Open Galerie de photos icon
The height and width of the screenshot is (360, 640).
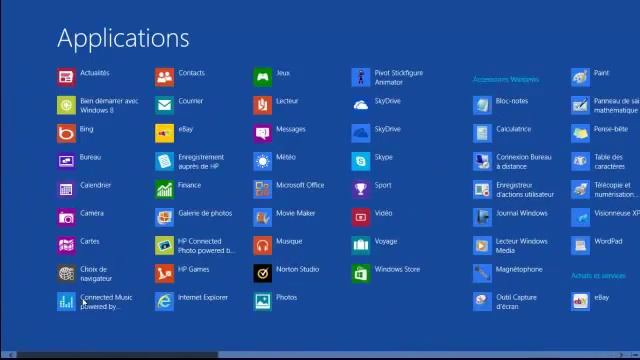pos(164,218)
